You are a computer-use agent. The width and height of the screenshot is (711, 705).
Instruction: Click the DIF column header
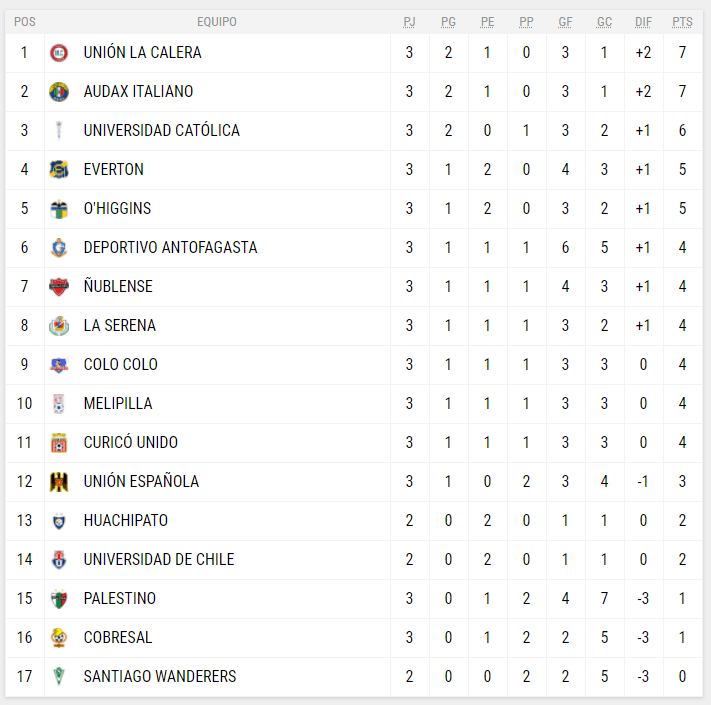coord(643,21)
